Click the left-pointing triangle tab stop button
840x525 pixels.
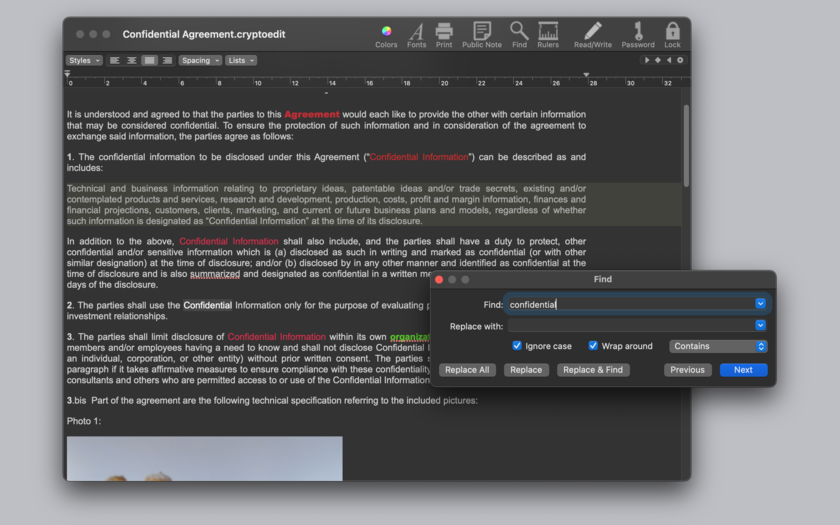669,60
